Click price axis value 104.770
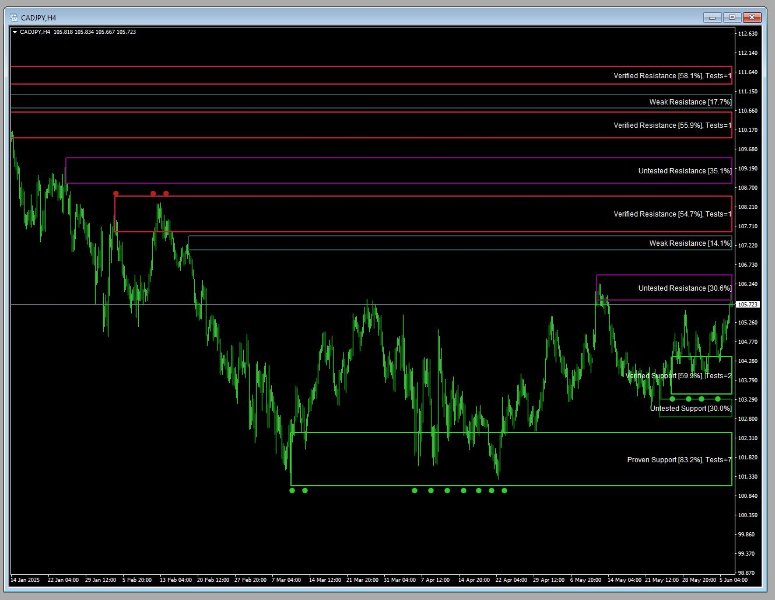 tap(747, 342)
